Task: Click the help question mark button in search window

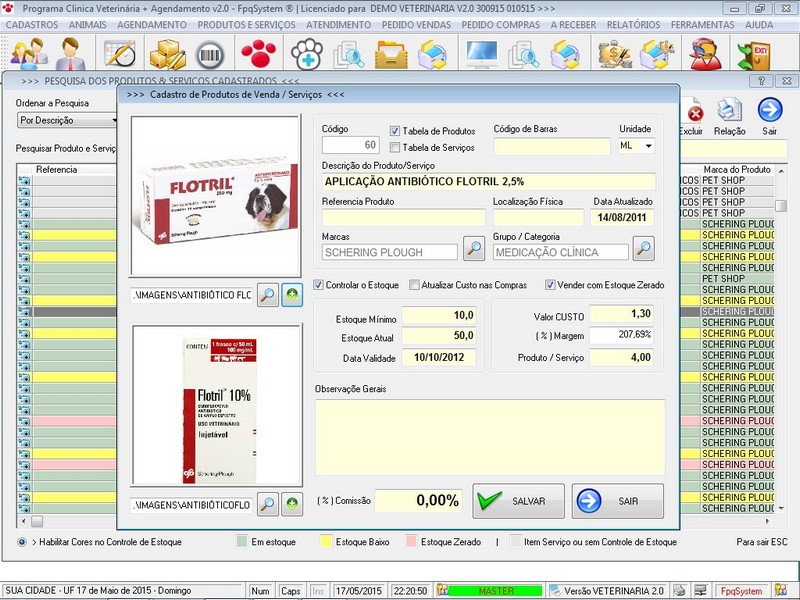Action: 761,81
